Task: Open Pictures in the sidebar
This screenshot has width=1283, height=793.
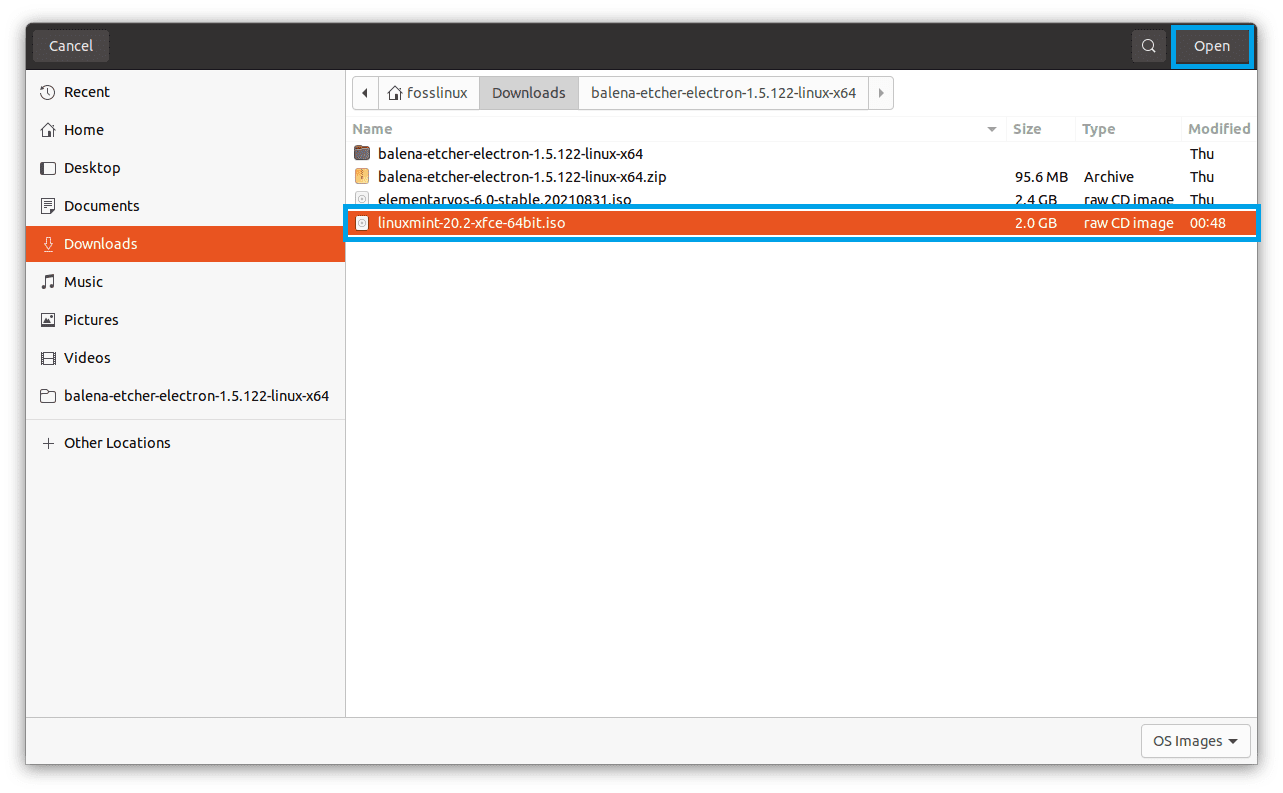Action: [185, 320]
